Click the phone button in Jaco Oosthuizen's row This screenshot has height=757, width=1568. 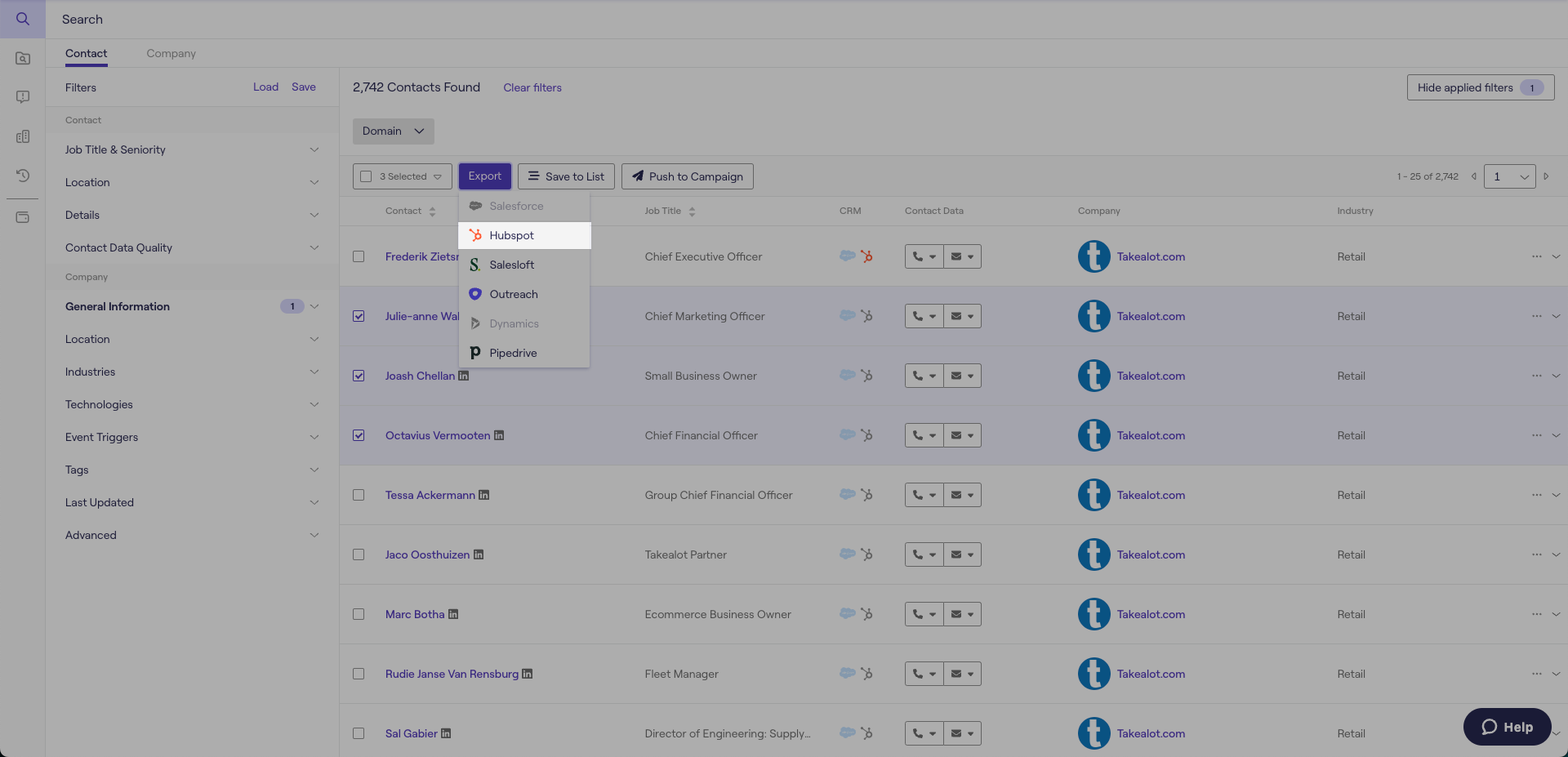pos(924,554)
